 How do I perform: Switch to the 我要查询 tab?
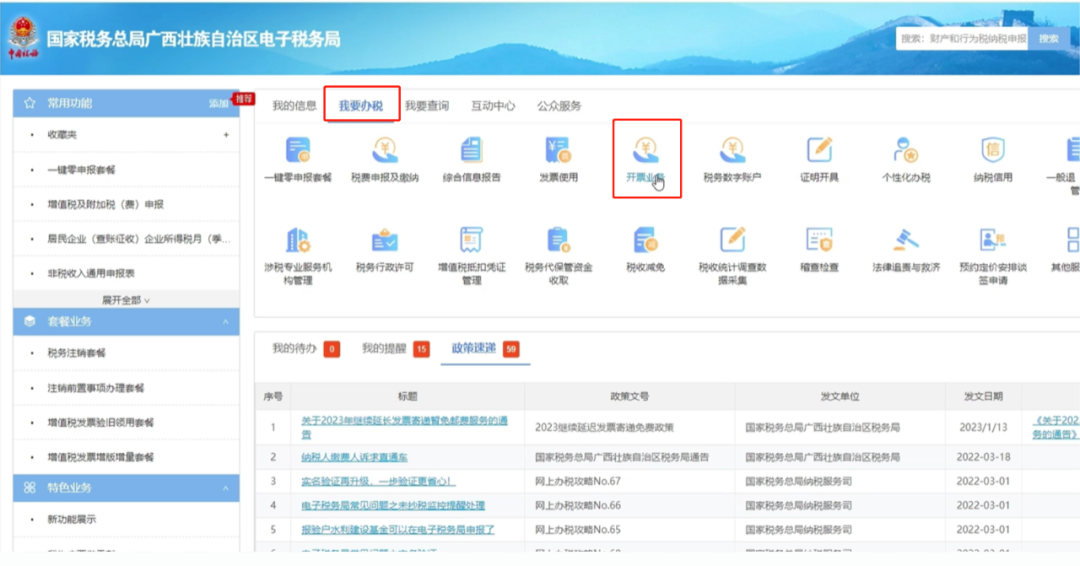click(427, 105)
